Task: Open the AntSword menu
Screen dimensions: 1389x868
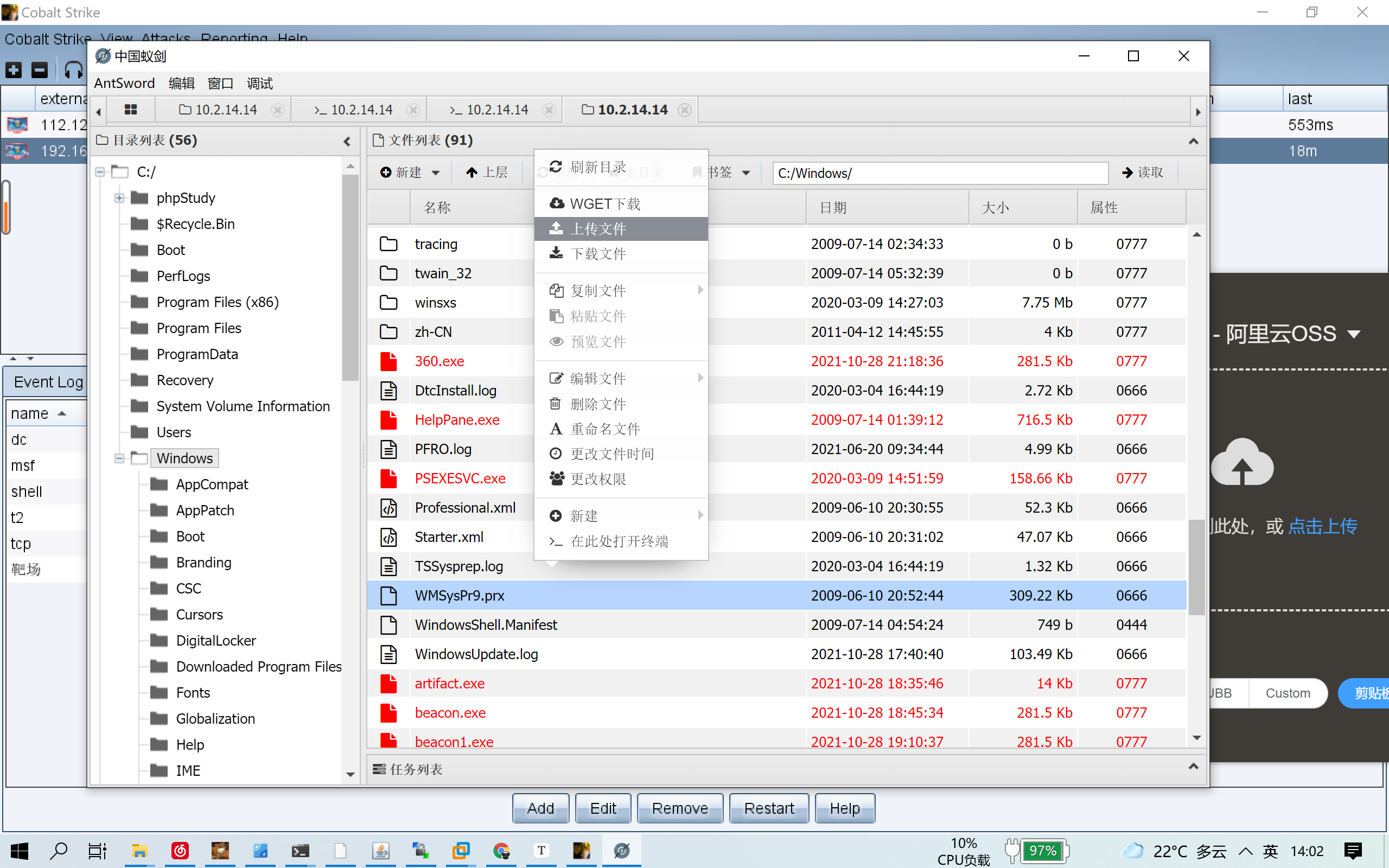Action: coord(124,83)
